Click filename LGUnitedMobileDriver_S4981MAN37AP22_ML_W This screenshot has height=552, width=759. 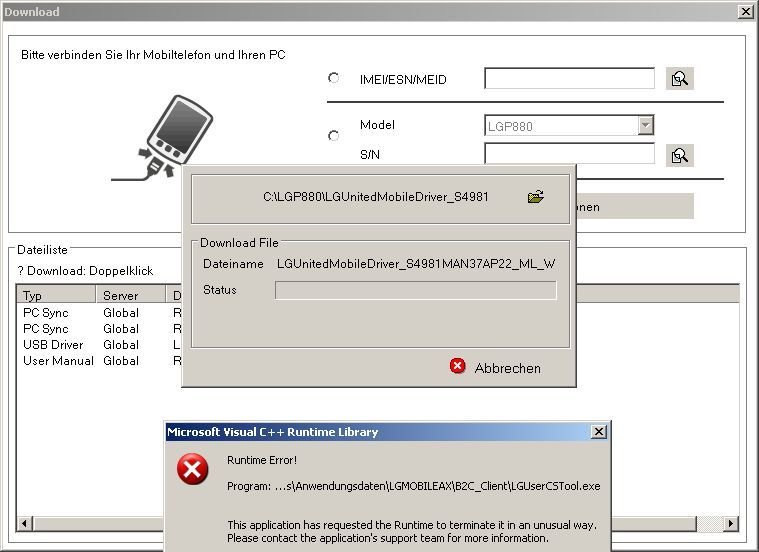coord(416,264)
